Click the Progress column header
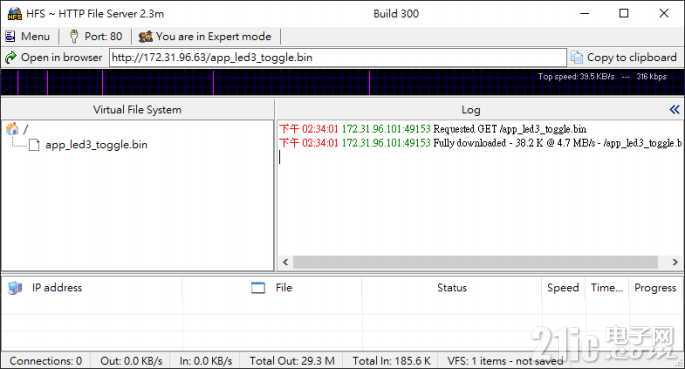 pyautogui.click(x=655, y=288)
